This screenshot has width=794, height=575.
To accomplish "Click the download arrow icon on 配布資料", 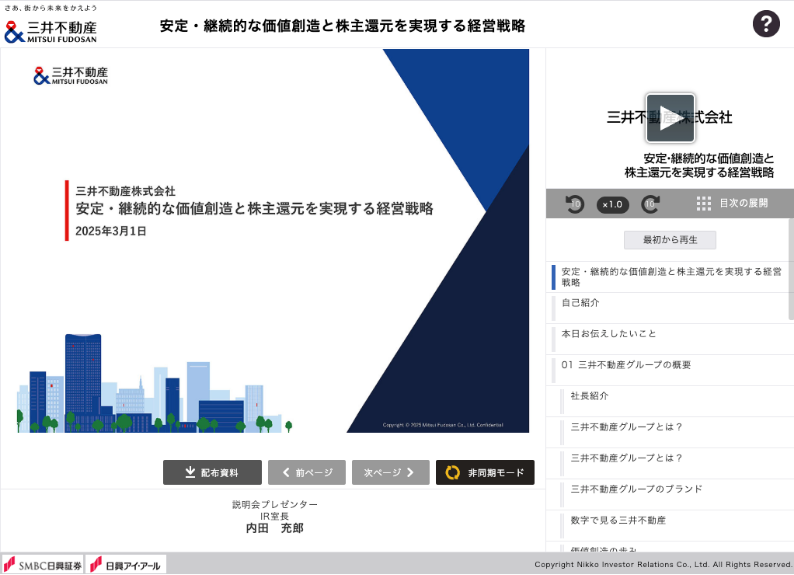I will click(x=190, y=472).
